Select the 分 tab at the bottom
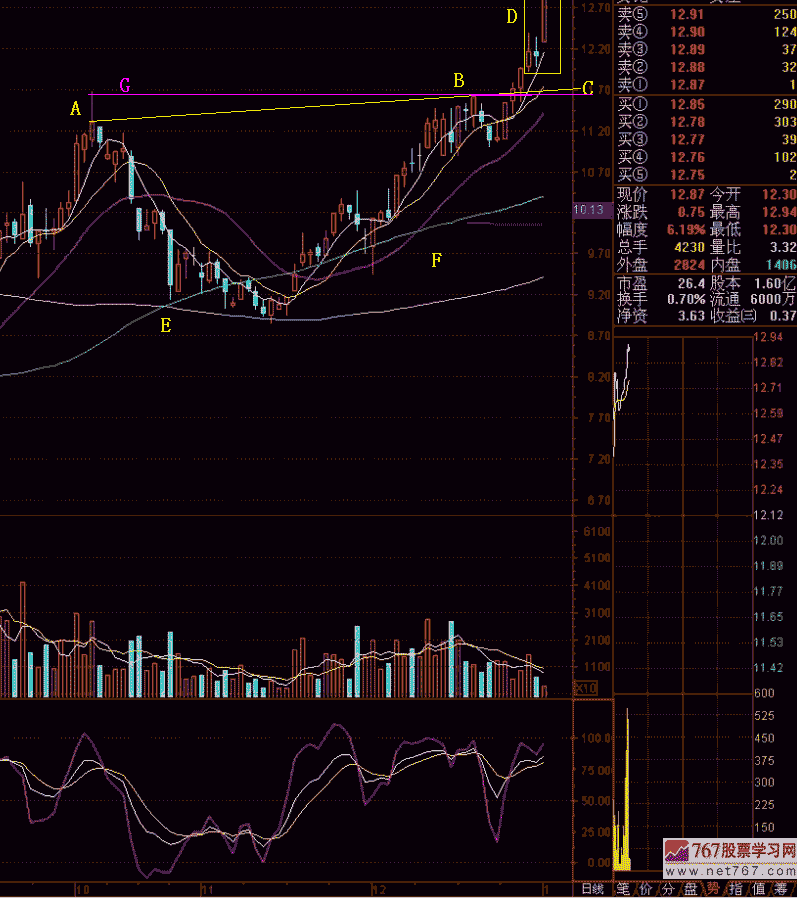This screenshot has height=898, width=797. pos(668,888)
